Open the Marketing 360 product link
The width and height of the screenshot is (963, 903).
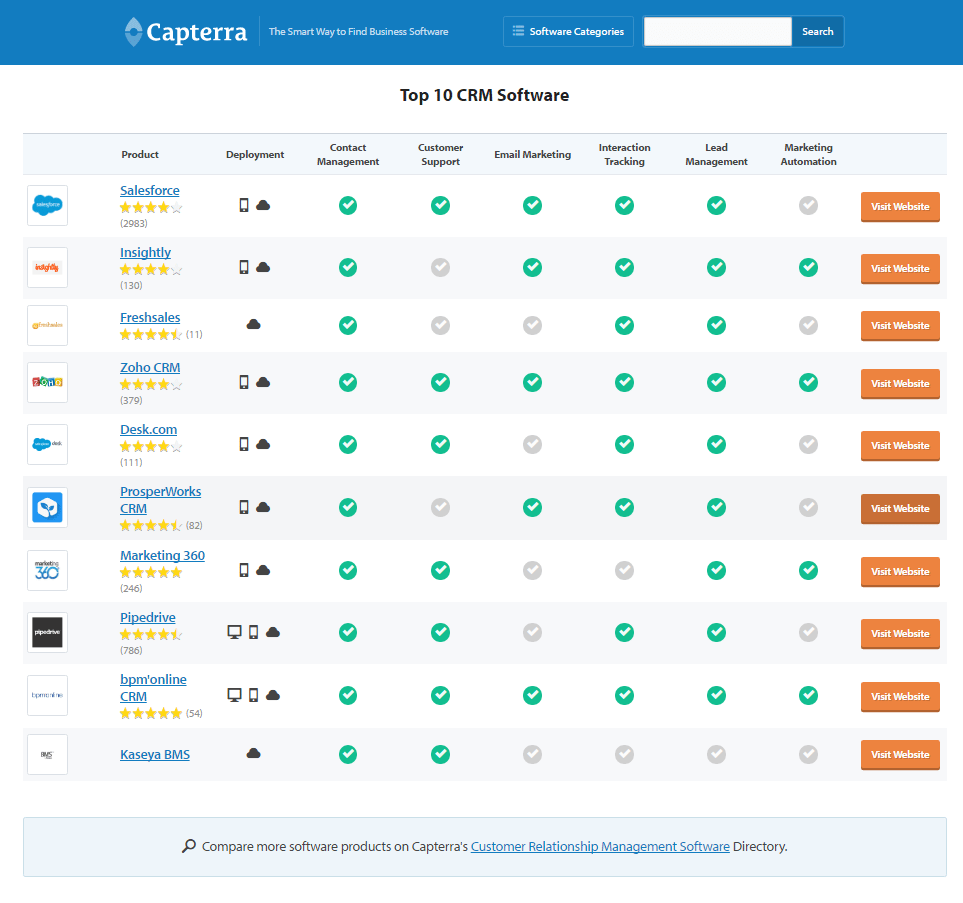[x=163, y=555]
